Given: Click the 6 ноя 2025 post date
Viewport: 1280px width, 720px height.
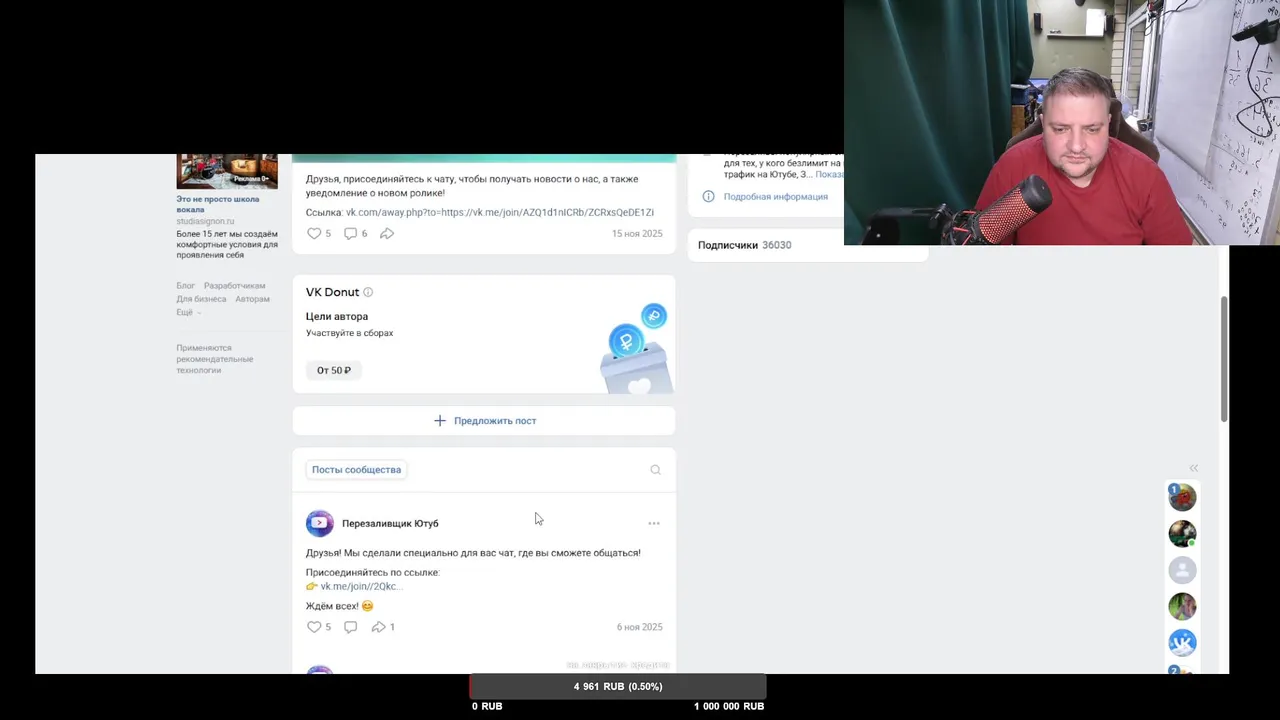Looking at the screenshot, I should point(640,627).
